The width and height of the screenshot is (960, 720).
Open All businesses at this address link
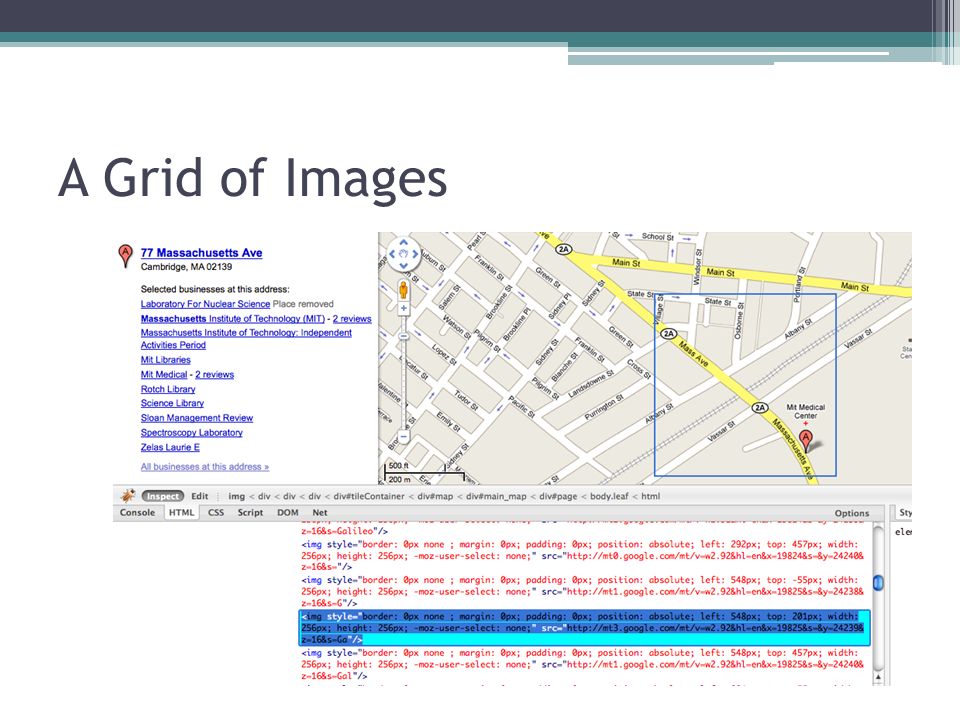click(x=205, y=467)
